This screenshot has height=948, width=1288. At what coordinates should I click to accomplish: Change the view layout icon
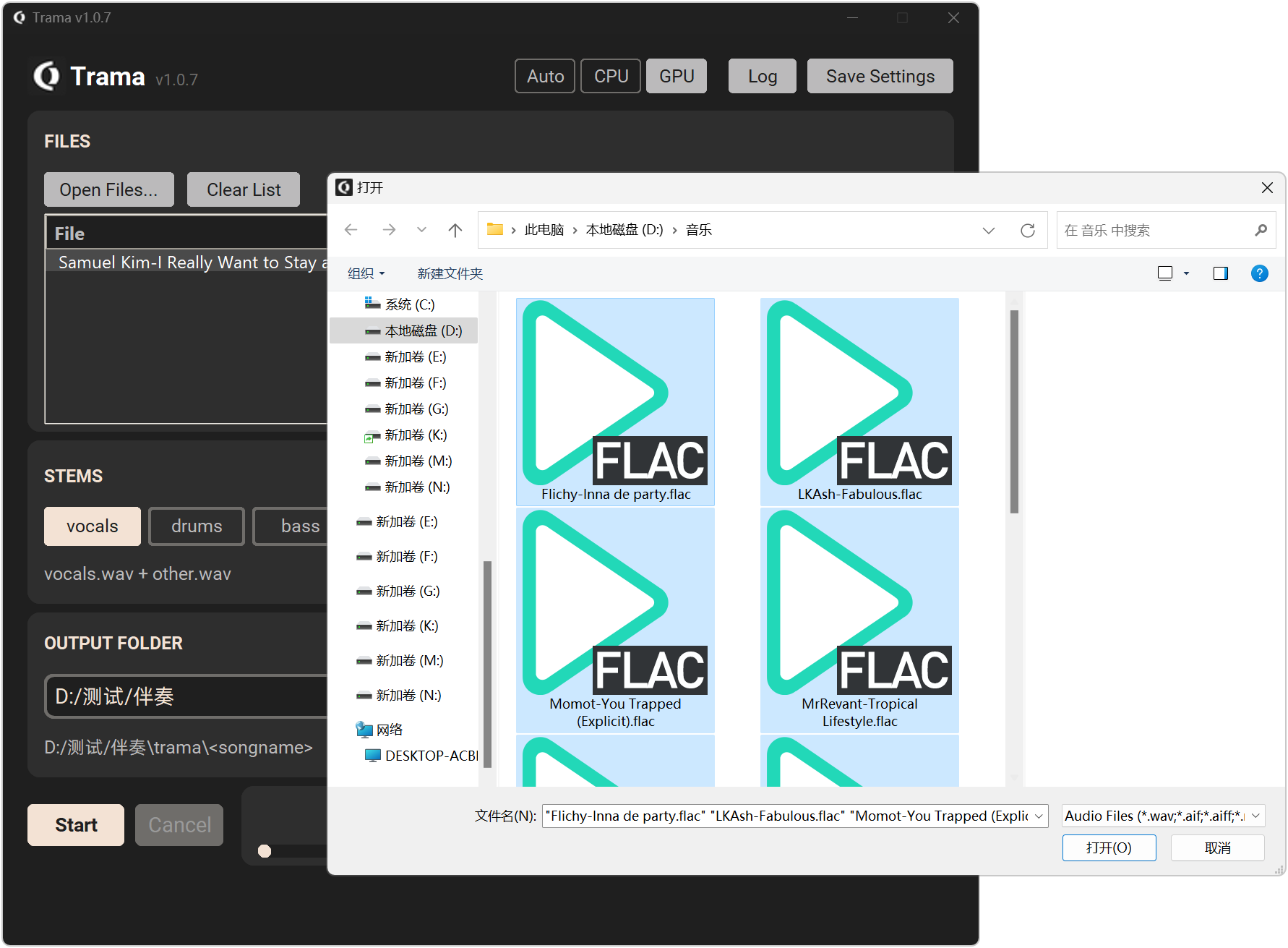click(1164, 273)
